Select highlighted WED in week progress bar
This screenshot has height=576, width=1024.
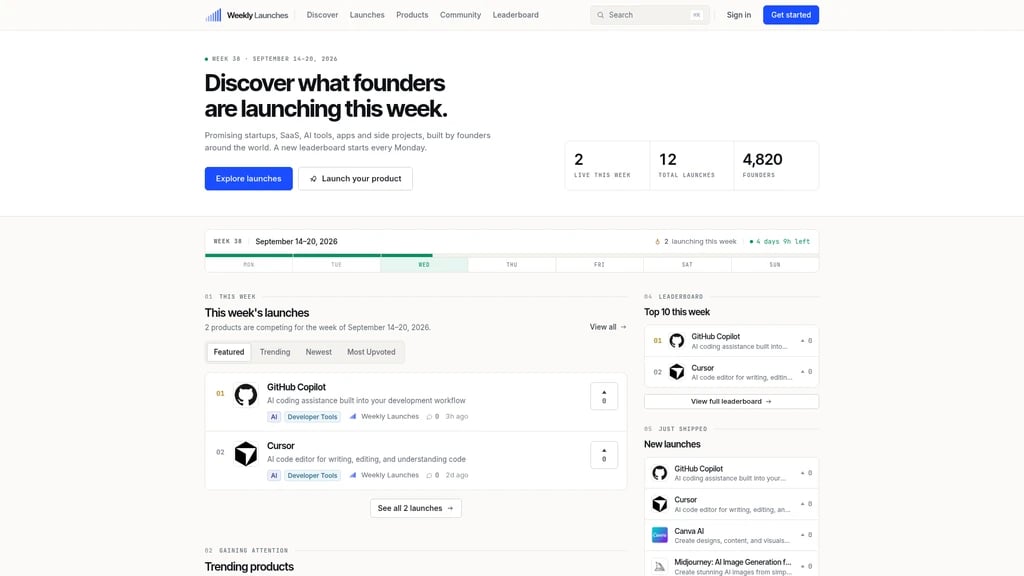pyautogui.click(x=424, y=264)
